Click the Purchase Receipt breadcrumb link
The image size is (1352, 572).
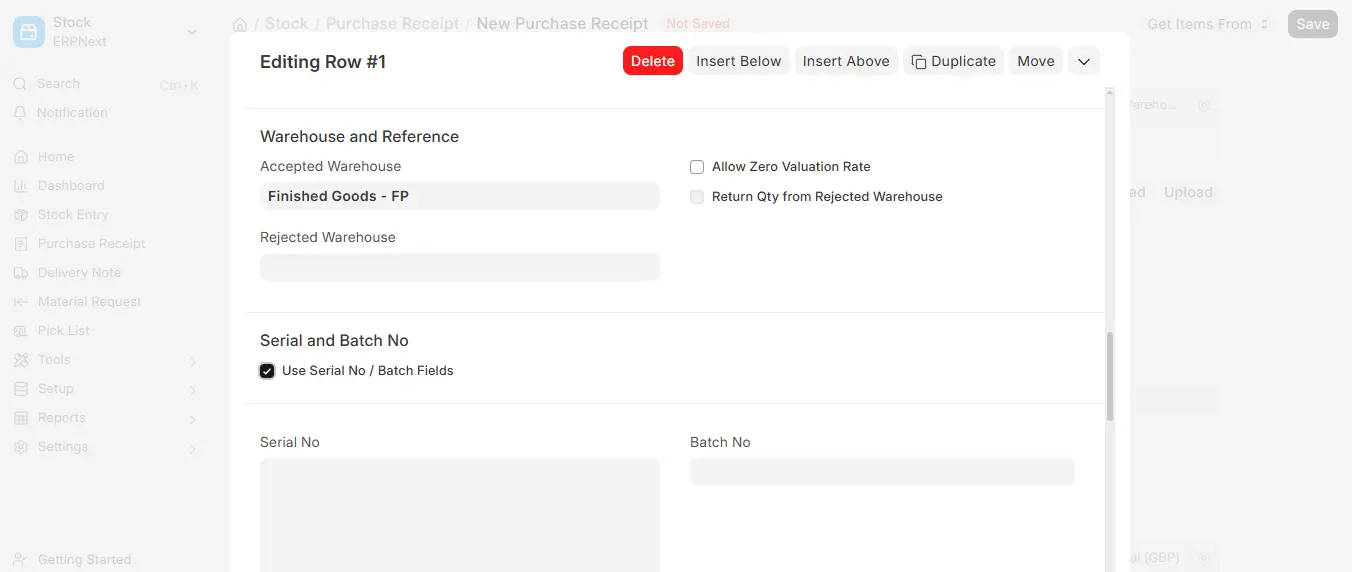click(393, 24)
